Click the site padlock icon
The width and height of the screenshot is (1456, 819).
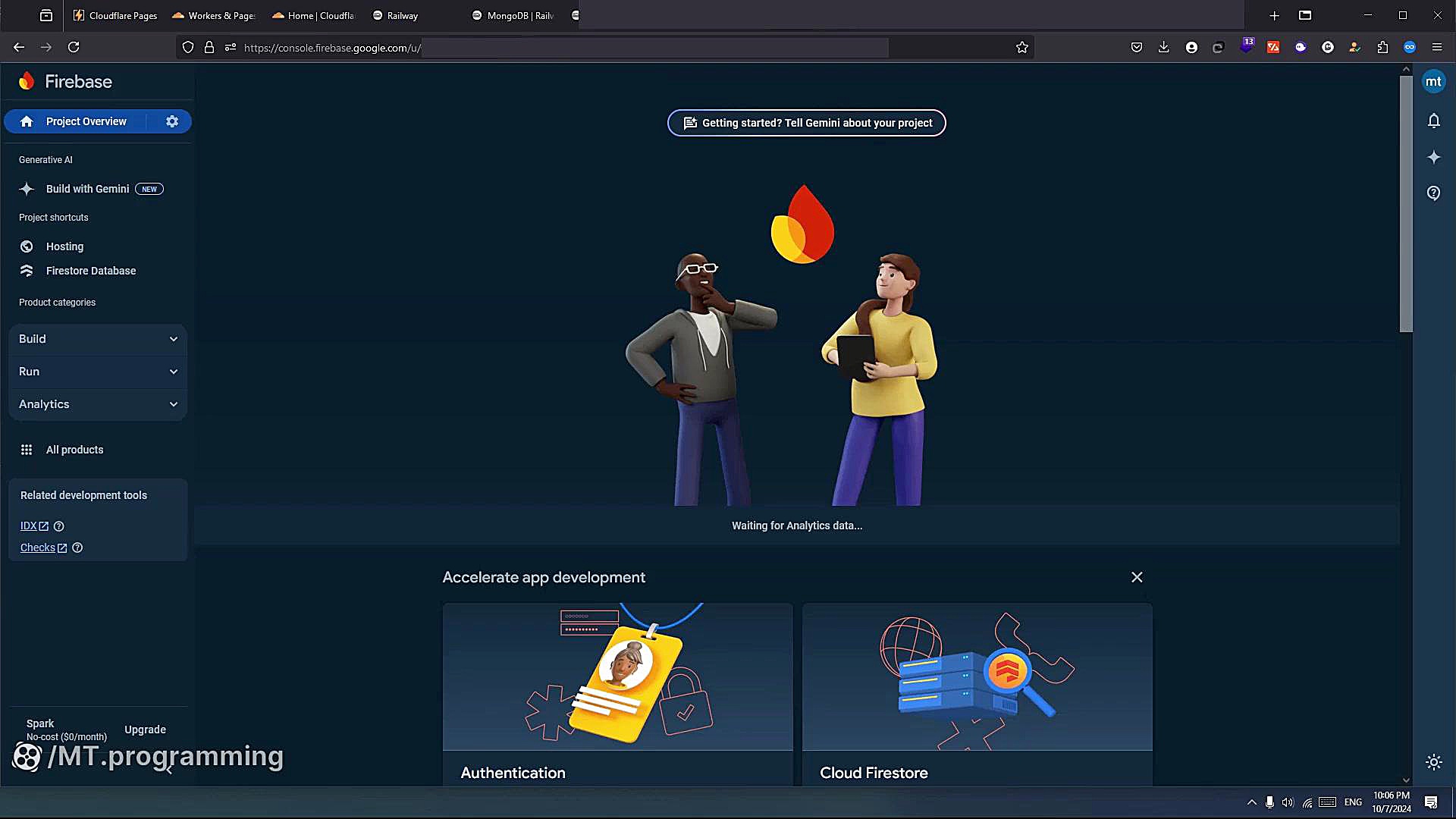(x=209, y=47)
